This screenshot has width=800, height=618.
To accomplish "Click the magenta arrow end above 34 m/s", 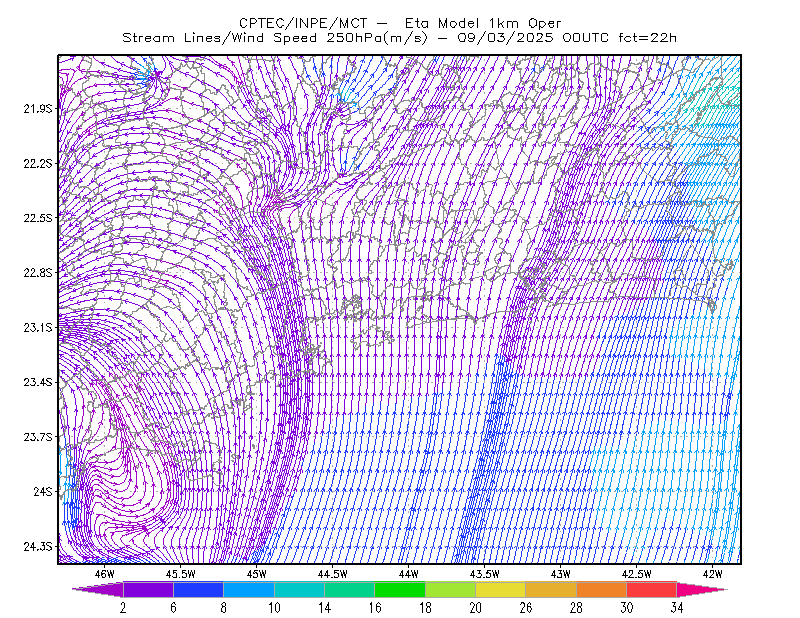I will [702, 589].
